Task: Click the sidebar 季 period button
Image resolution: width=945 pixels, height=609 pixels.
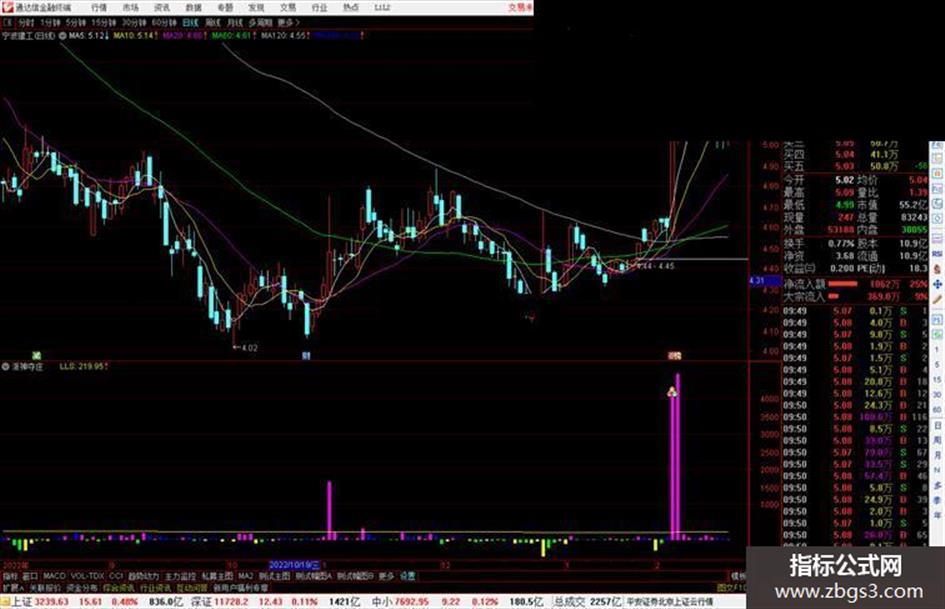Action: (x=937, y=500)
